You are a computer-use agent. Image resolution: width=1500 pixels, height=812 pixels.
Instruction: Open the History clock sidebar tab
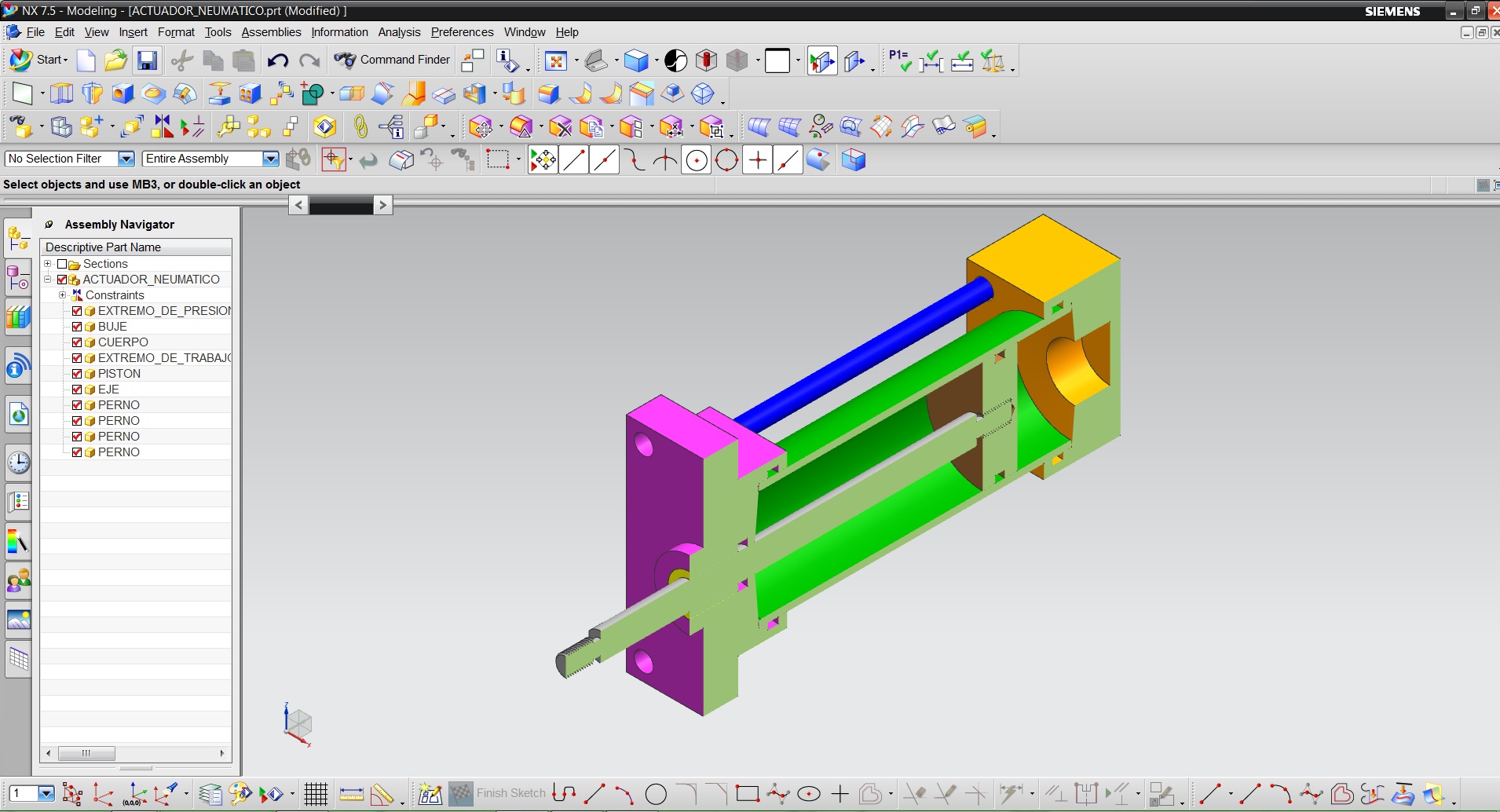point(19,463)
